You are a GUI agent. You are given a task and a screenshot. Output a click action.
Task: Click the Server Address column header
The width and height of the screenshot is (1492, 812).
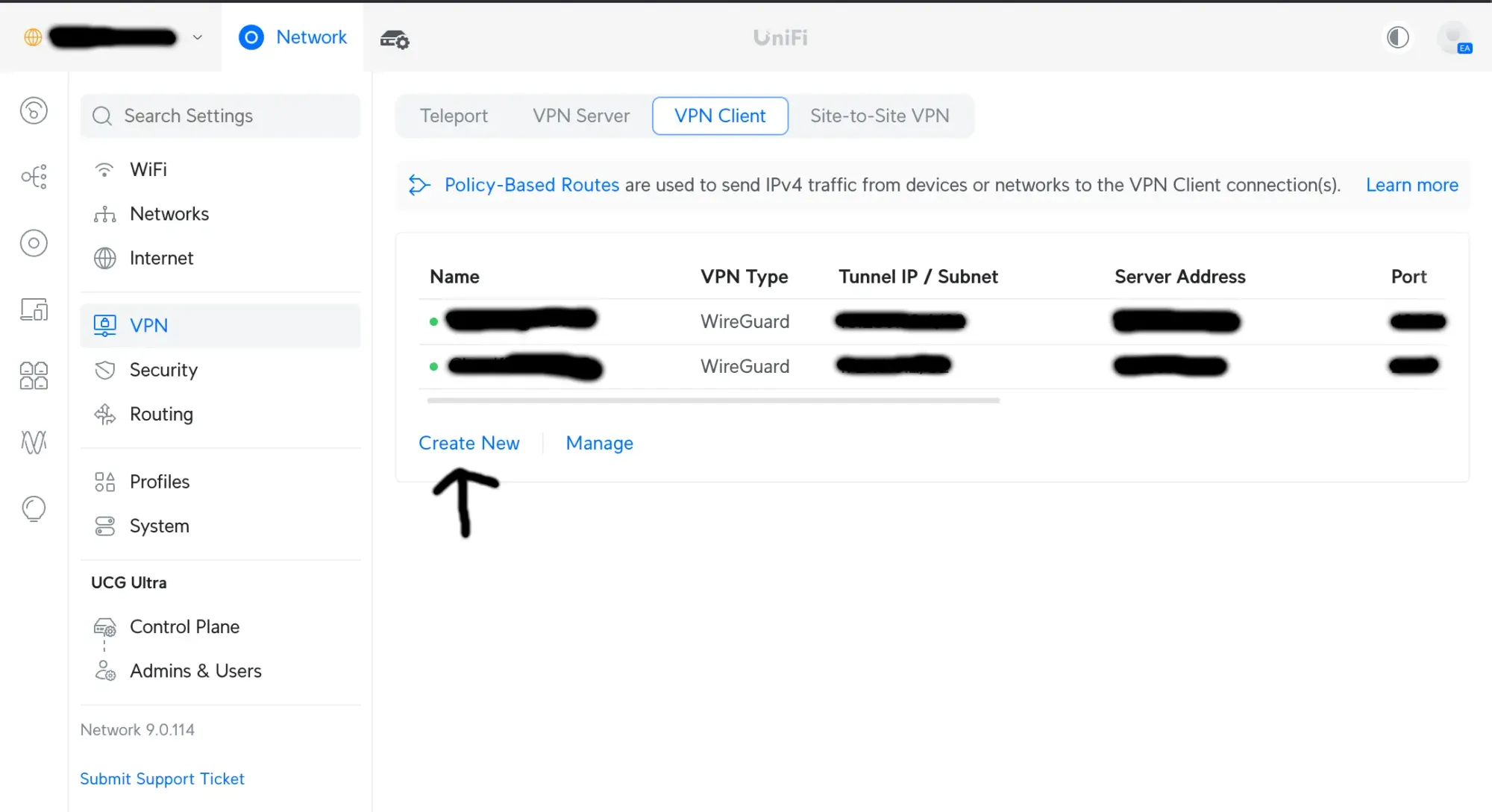click(x=1179, y=277)
